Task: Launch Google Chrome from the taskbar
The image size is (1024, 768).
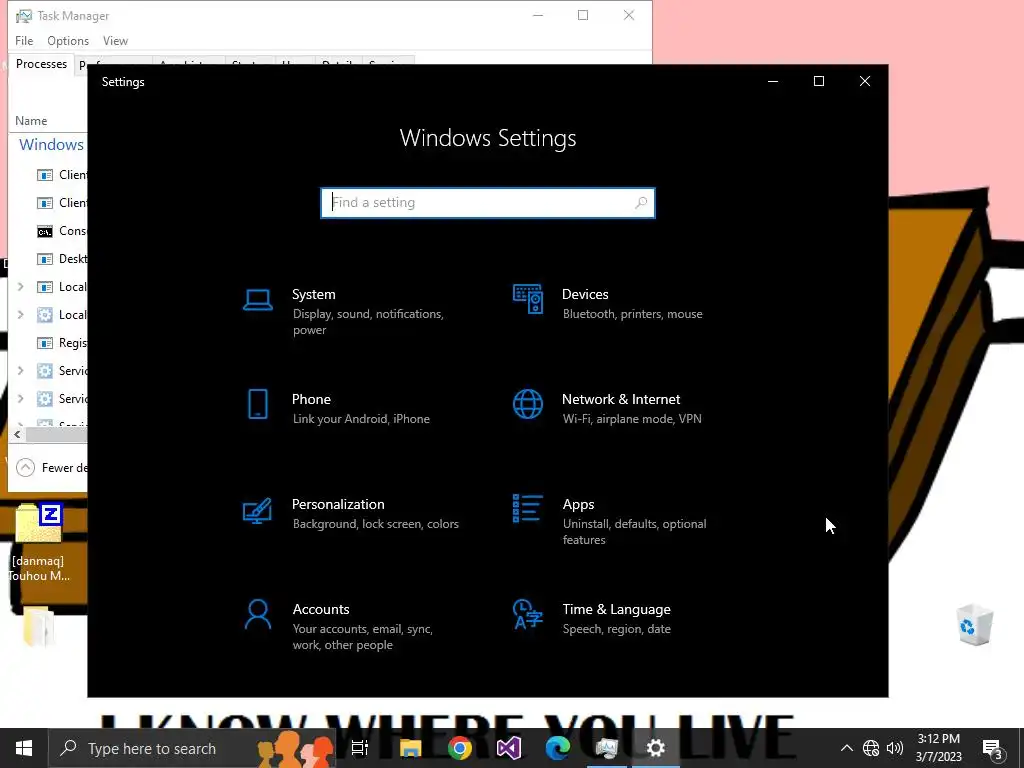Action: click(460, 748)
